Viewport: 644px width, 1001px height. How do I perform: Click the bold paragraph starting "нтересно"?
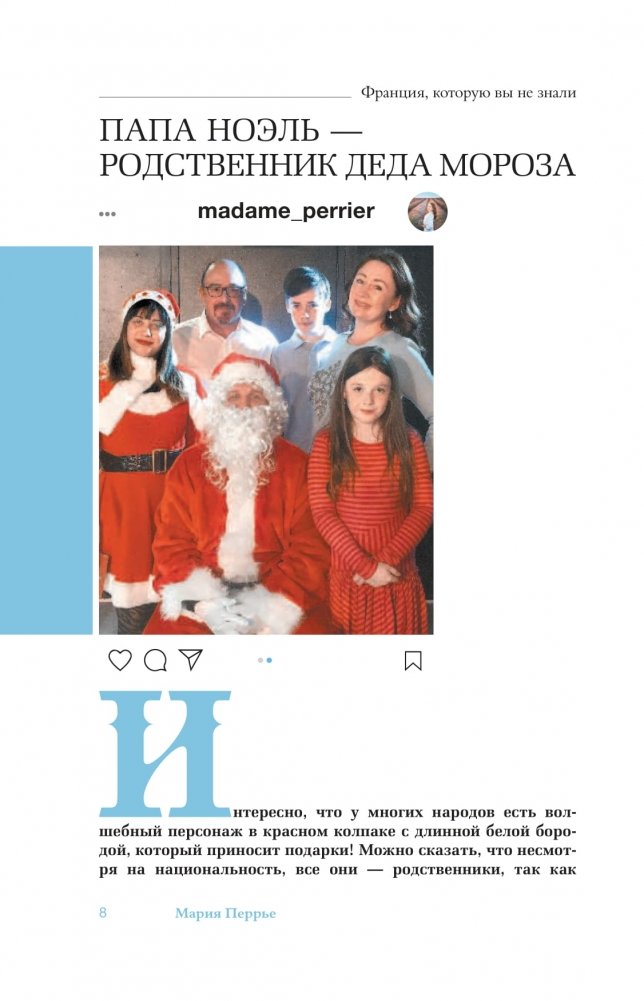click(338, 841)
